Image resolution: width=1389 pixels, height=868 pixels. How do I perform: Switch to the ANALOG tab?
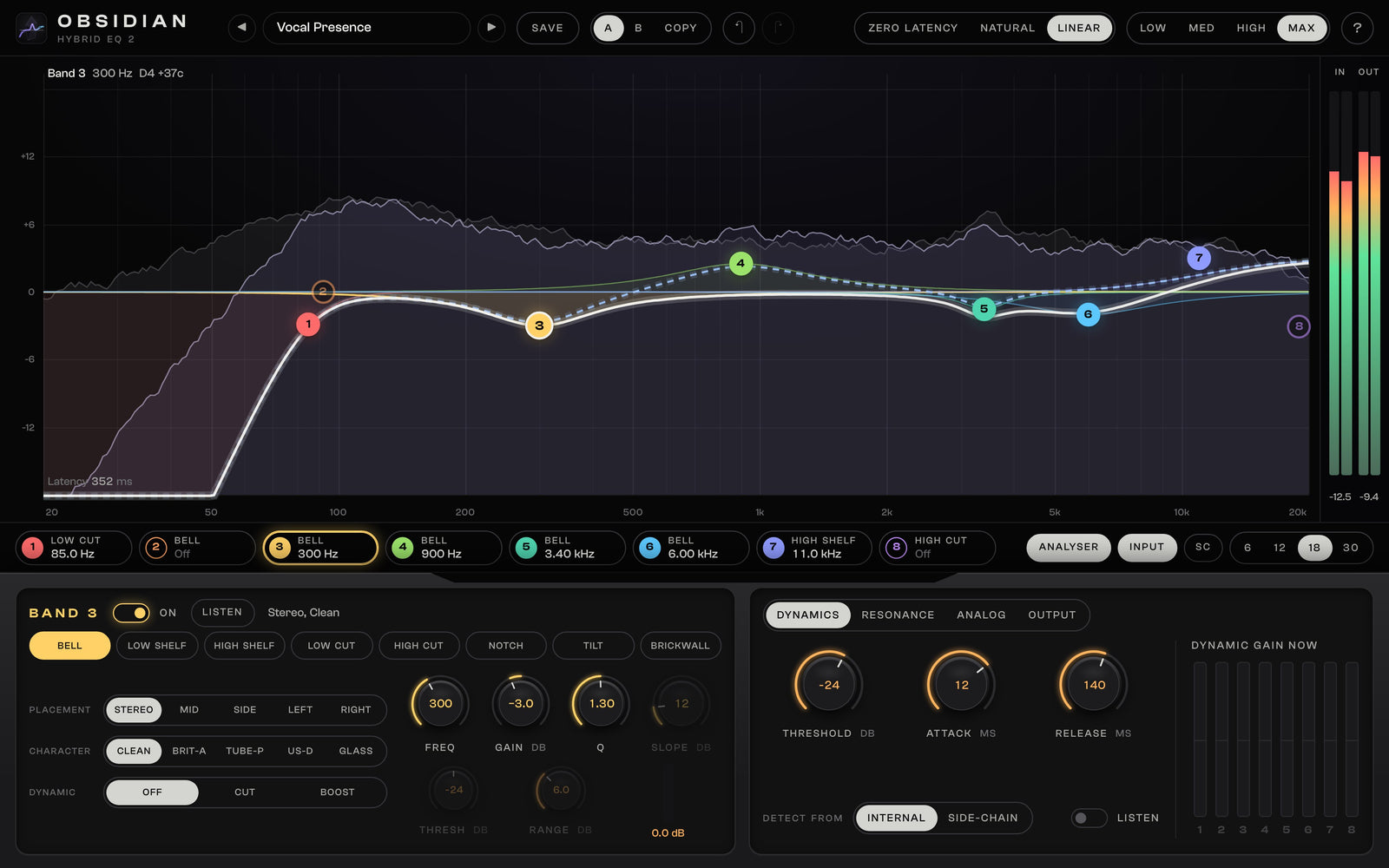point(981,615)
